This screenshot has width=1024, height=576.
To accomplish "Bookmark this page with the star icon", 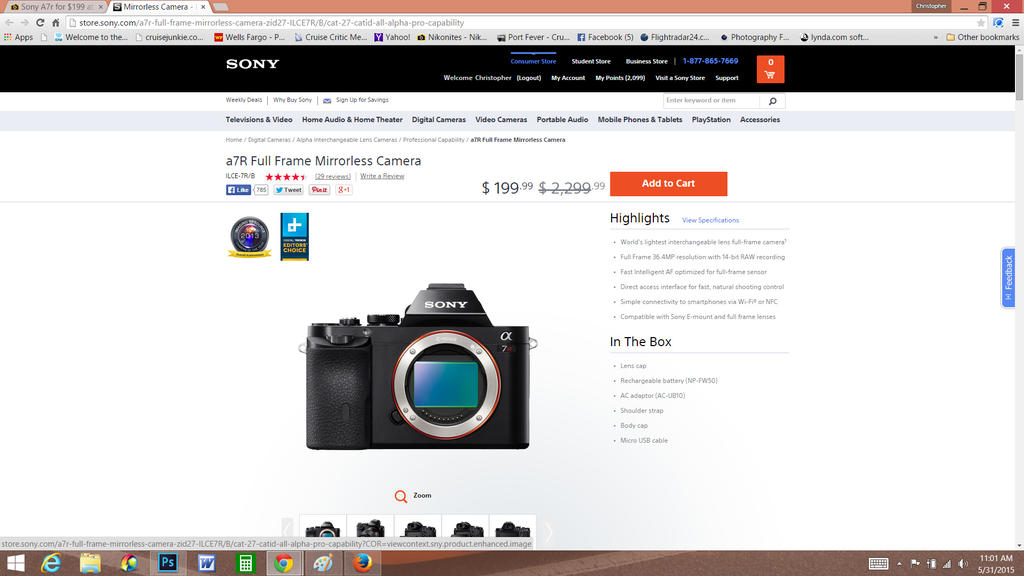I will point(981,22).
